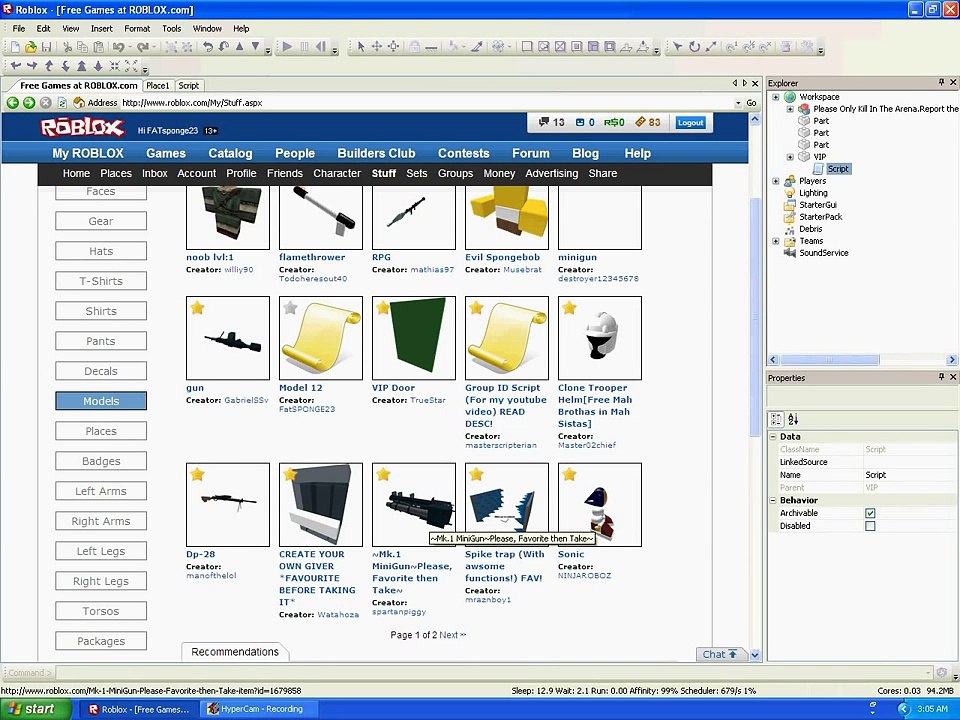Screen dimensions: 960x720
Task: Open the Catalog navigation tab
Action: point(230,153)
